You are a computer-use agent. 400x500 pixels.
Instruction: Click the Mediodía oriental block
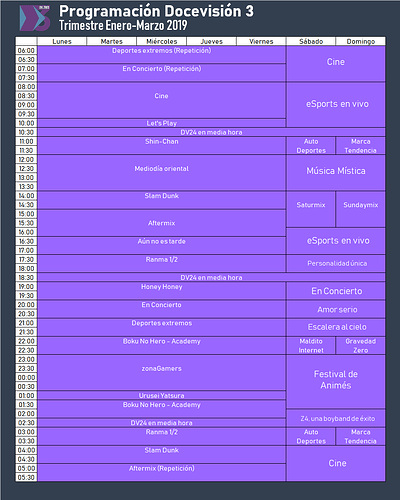(162, 173)
